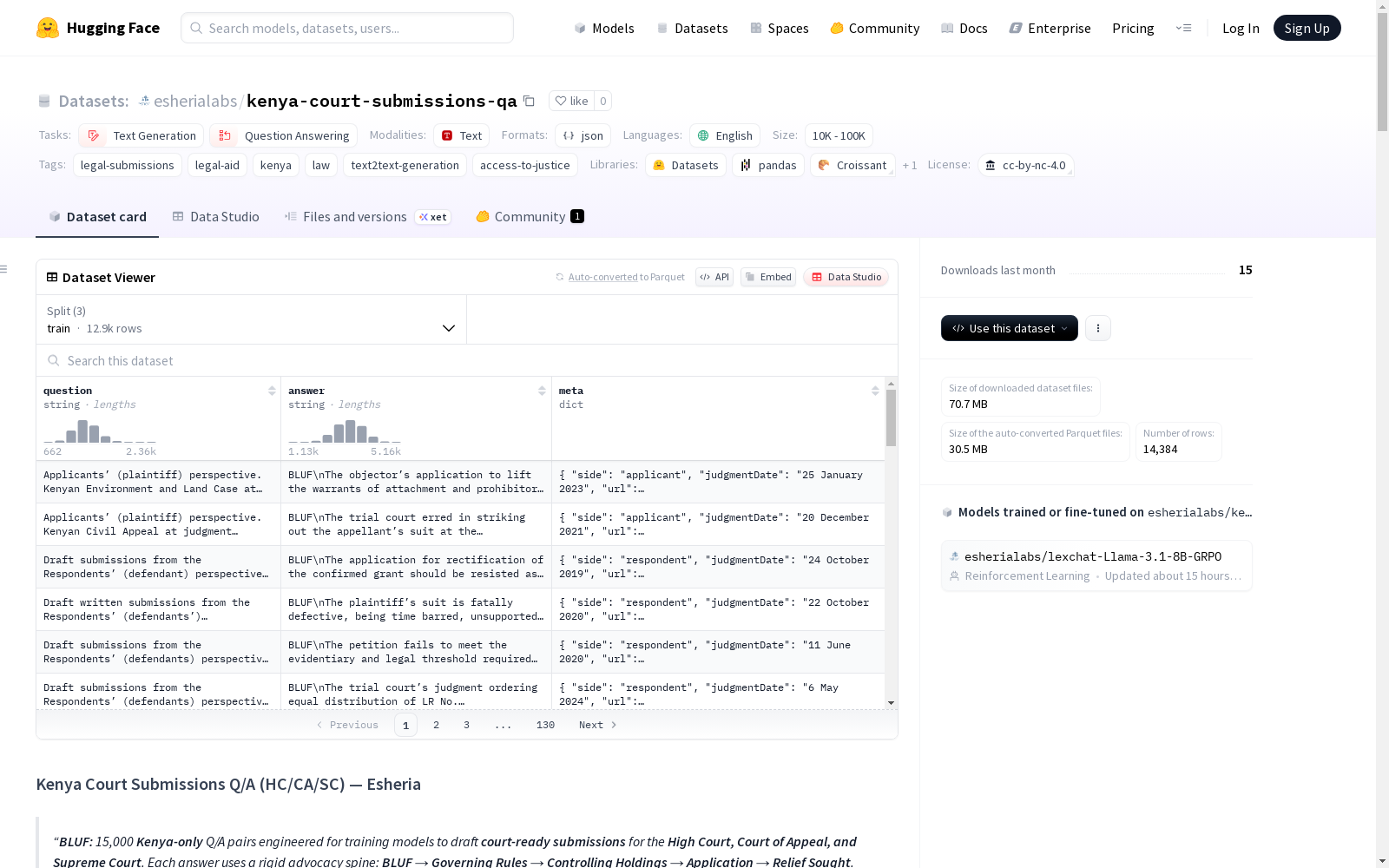Open the more navigation menu icon
This screenshot has height=868, width=1389.
(1183, 28)
